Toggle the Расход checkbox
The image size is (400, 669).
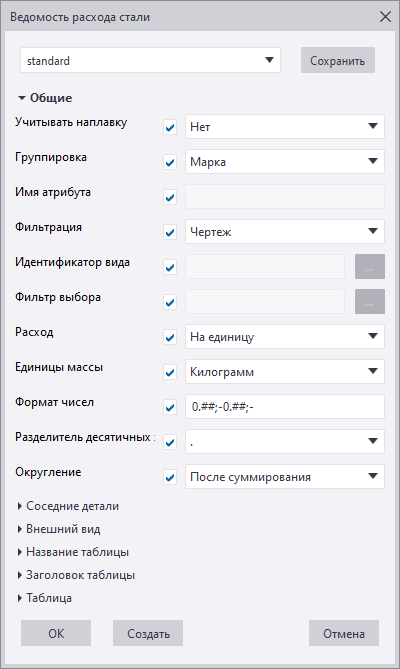[x=170, y=337]
